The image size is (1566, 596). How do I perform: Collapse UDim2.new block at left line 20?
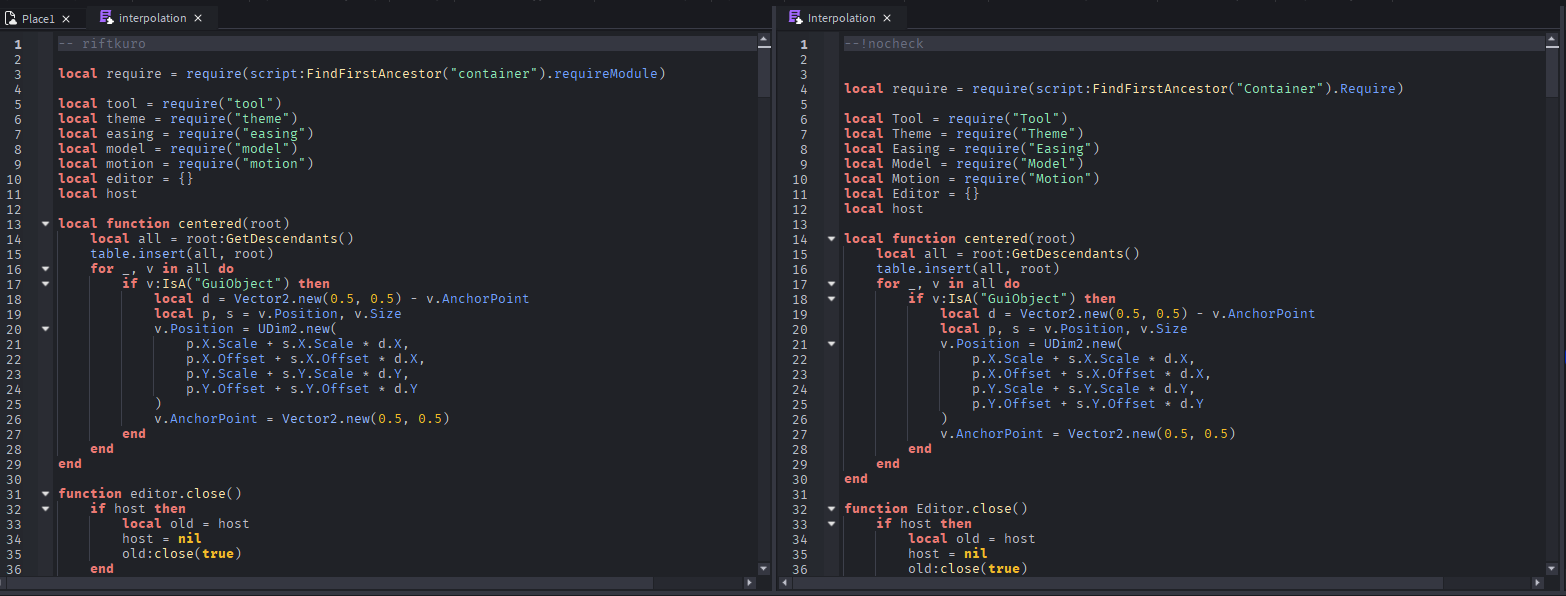45,329
